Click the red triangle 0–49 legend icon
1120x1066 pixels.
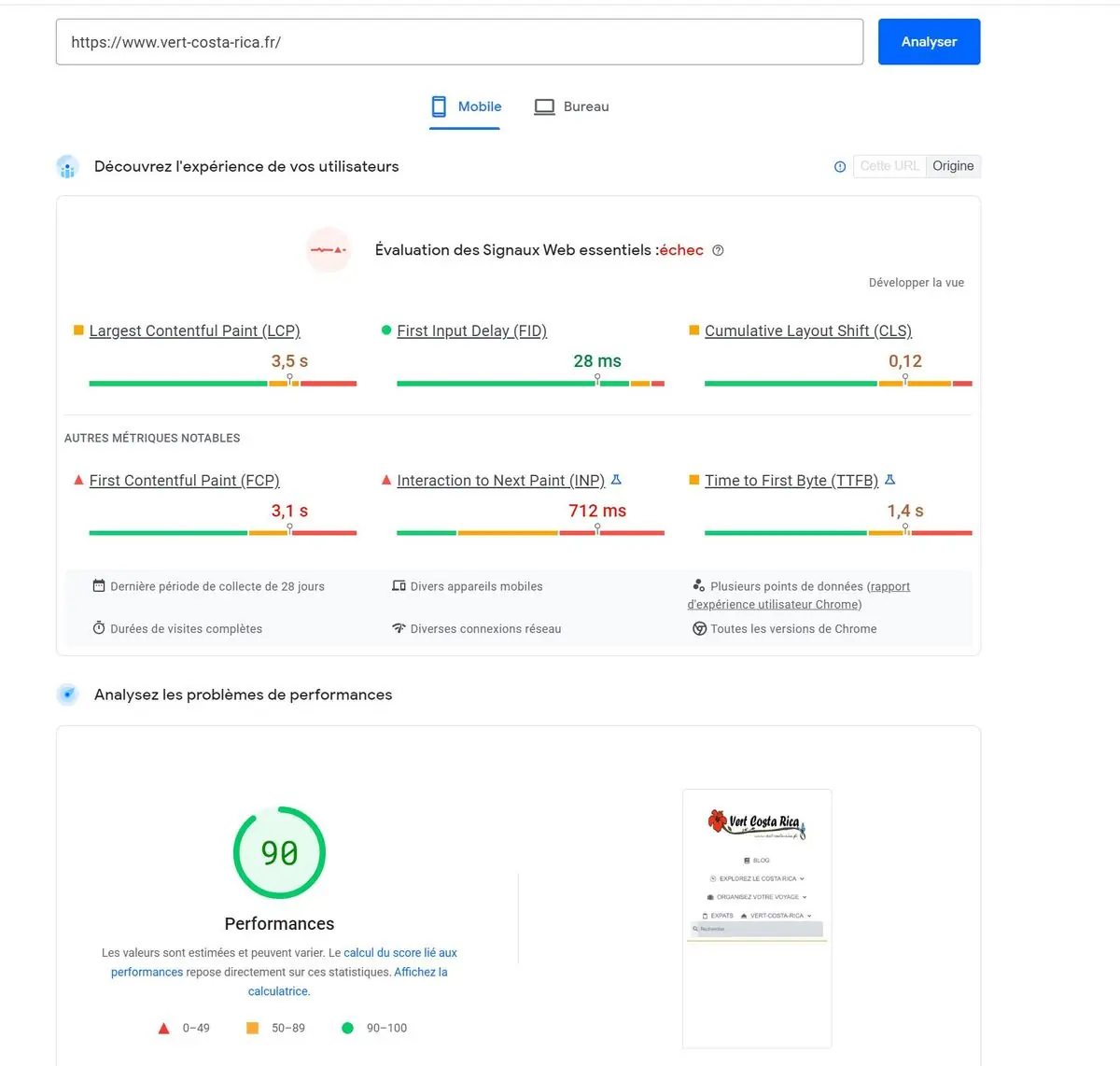(164, 1029)
